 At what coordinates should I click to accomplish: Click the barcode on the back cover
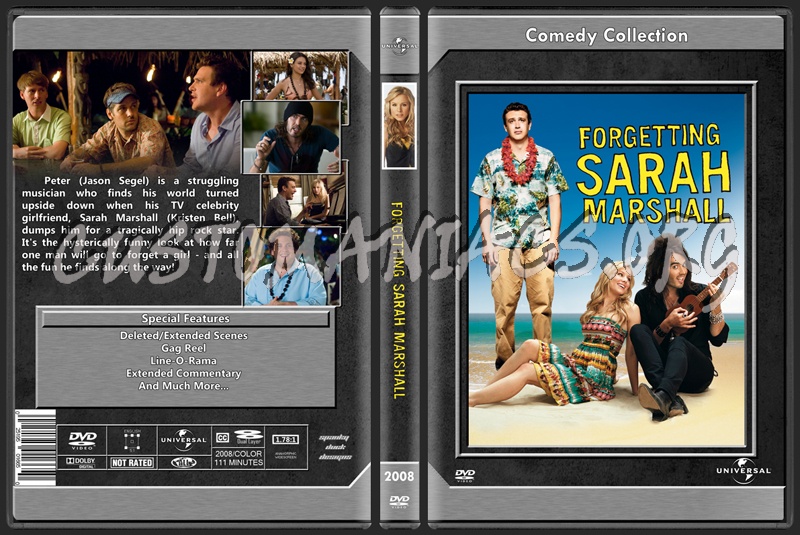click(35, 448)
